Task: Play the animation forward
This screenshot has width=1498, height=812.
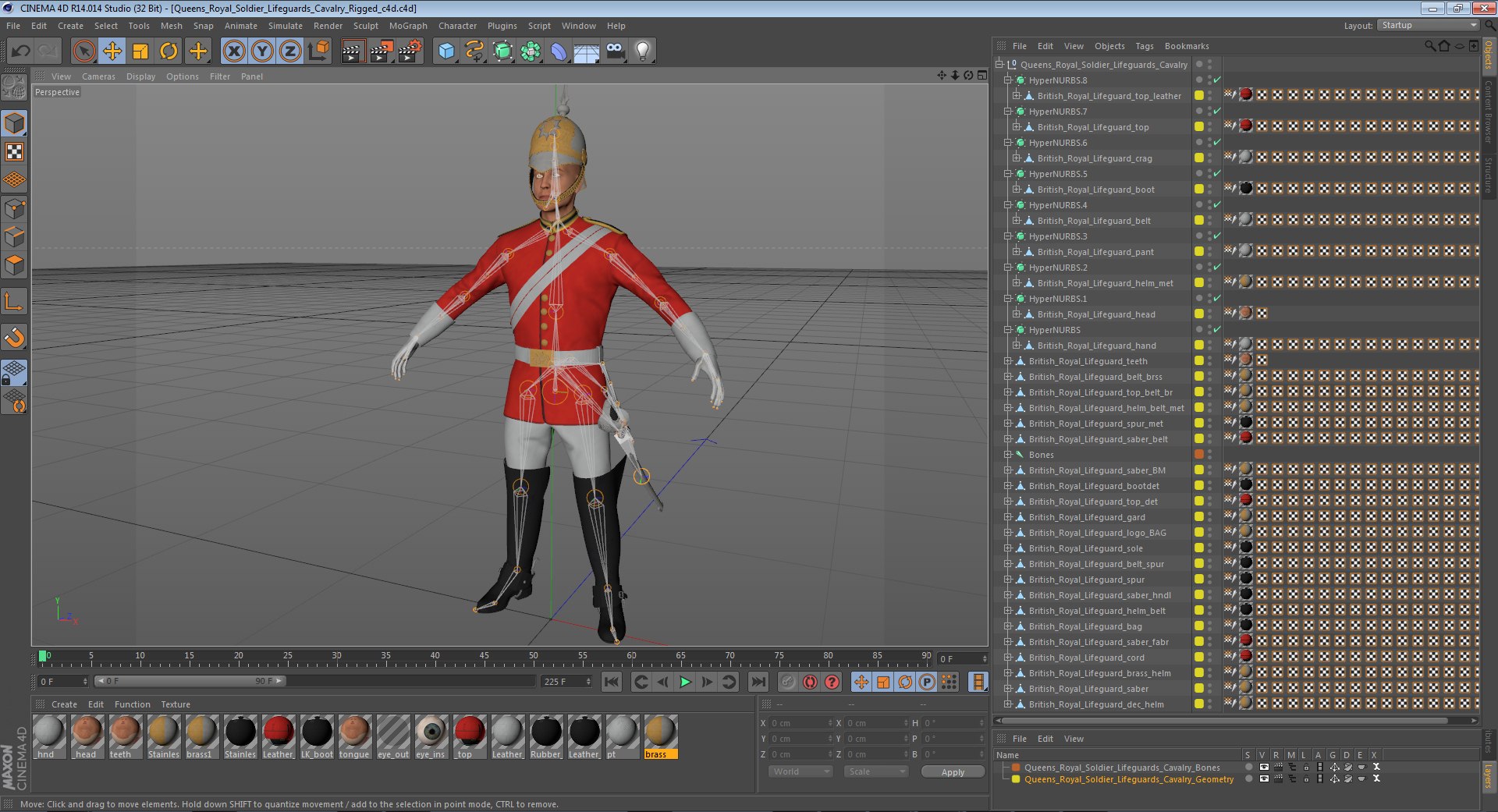Action: pyautogui.click(x=685, y=682)
